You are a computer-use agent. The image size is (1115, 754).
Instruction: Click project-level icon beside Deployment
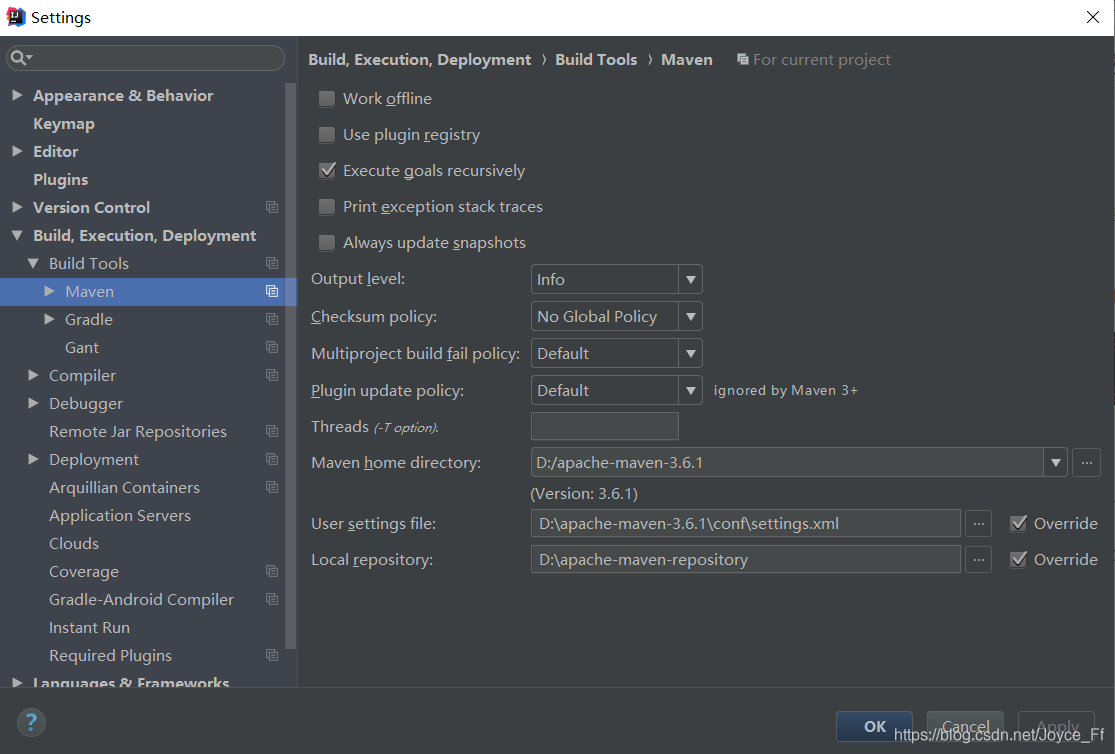(x=272, y=459)
